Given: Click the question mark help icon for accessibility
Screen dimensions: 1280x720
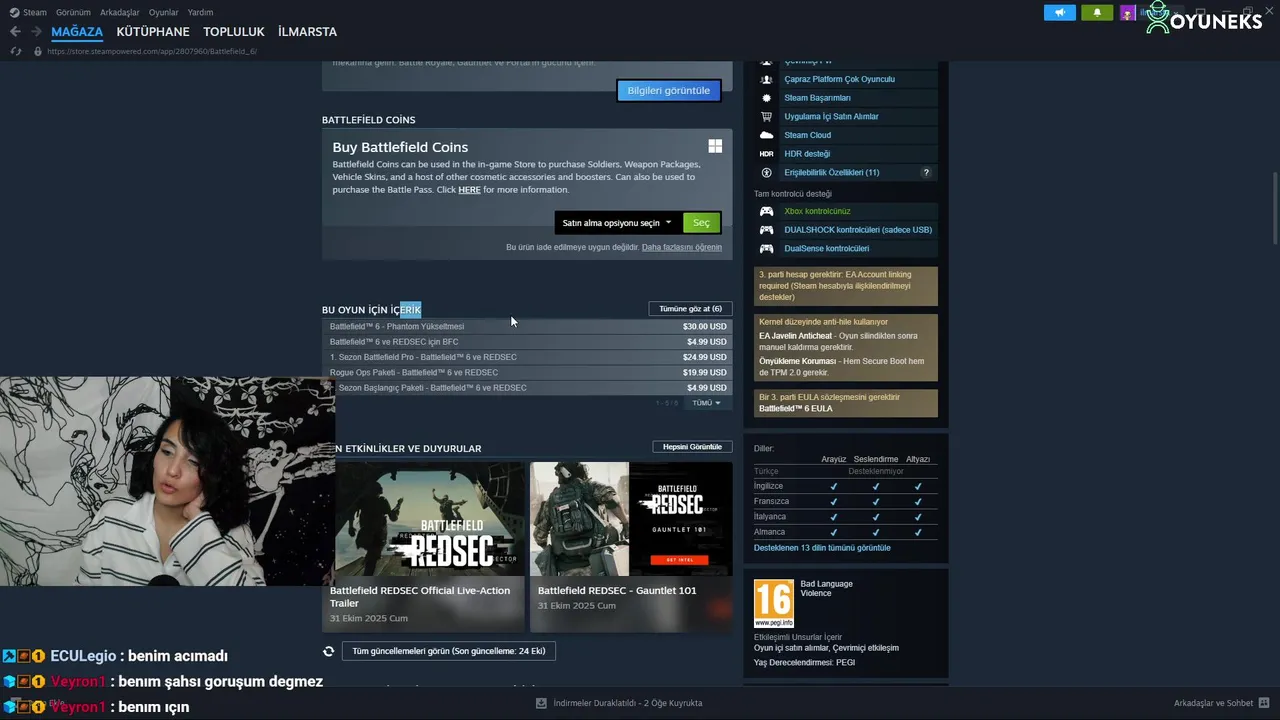Looking at the screenshot, I should 926,173.
